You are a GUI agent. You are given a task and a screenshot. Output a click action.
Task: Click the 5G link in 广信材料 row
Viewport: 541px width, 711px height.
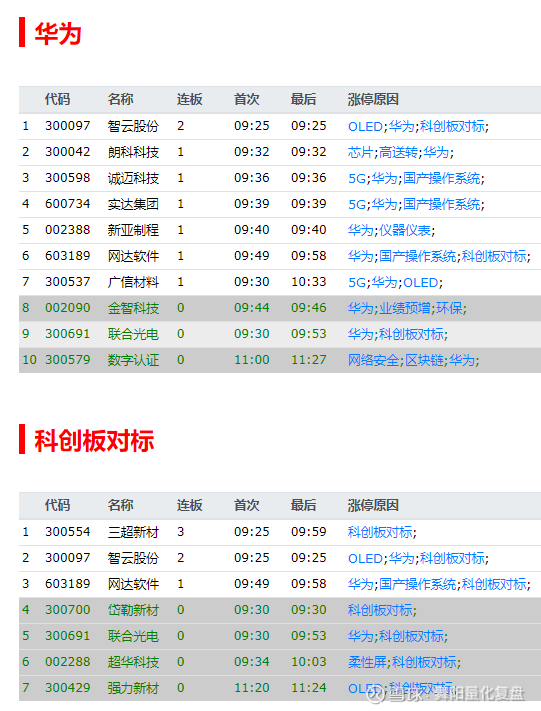[x=356, y=282]
